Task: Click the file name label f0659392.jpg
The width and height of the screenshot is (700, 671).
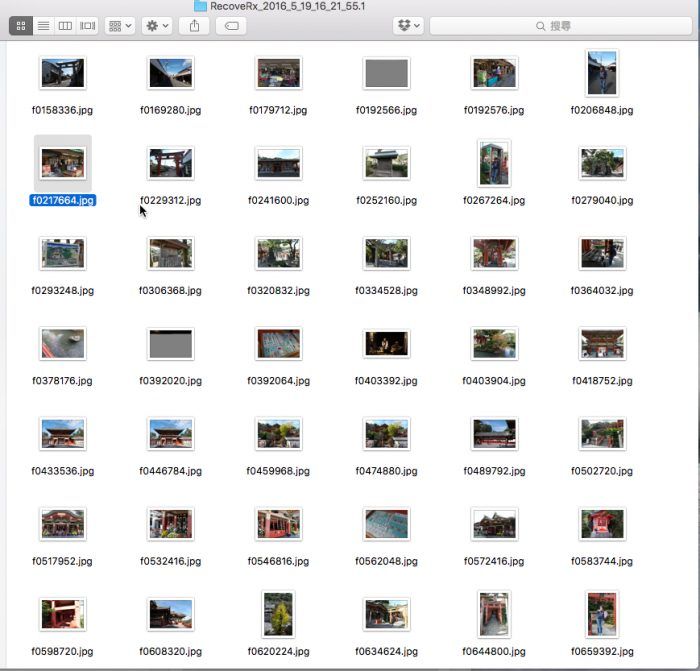Action: pyautogui.click(x=602, y=651)
